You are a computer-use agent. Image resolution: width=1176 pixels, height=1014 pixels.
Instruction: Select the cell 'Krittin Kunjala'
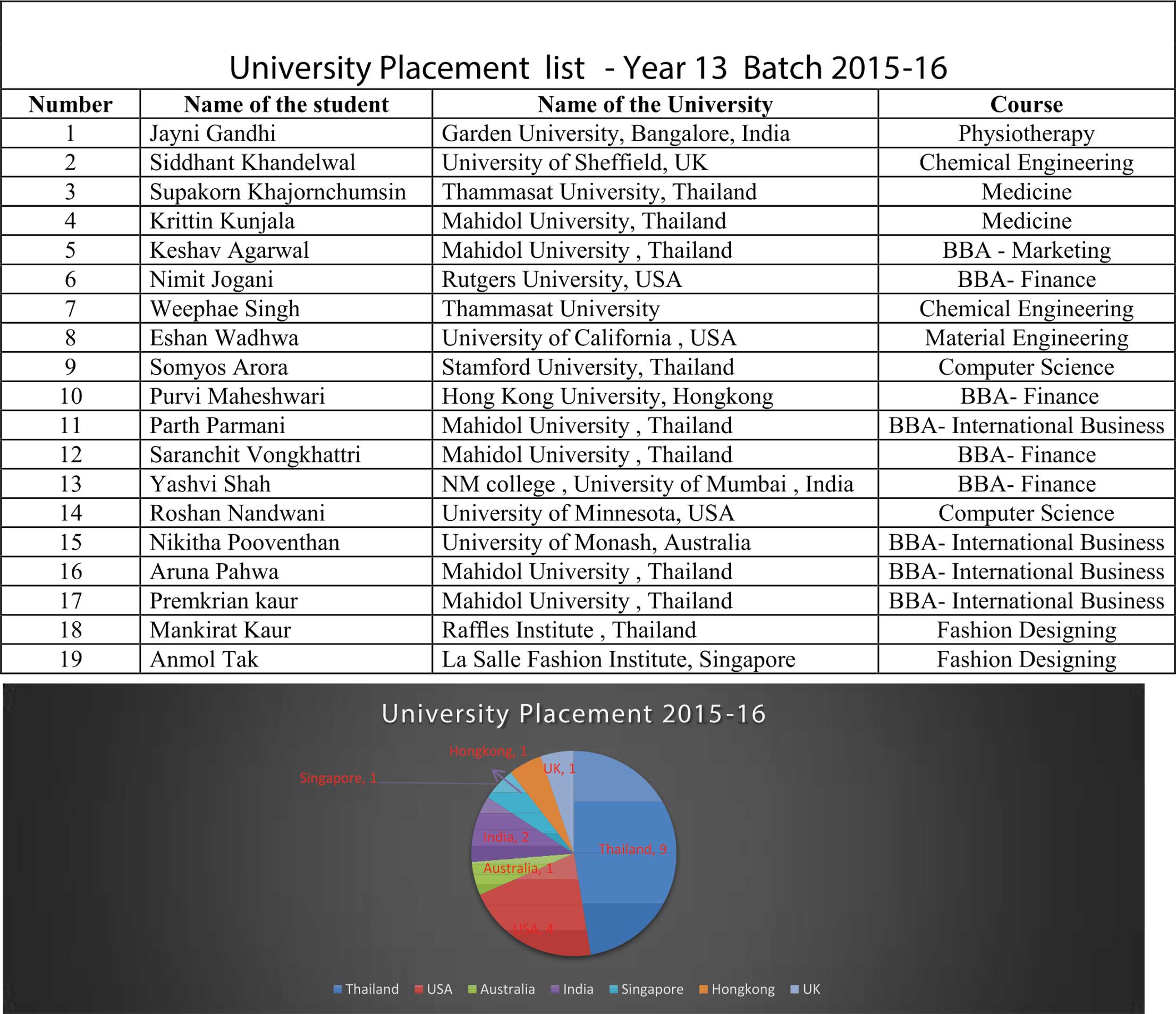point(286,221)
